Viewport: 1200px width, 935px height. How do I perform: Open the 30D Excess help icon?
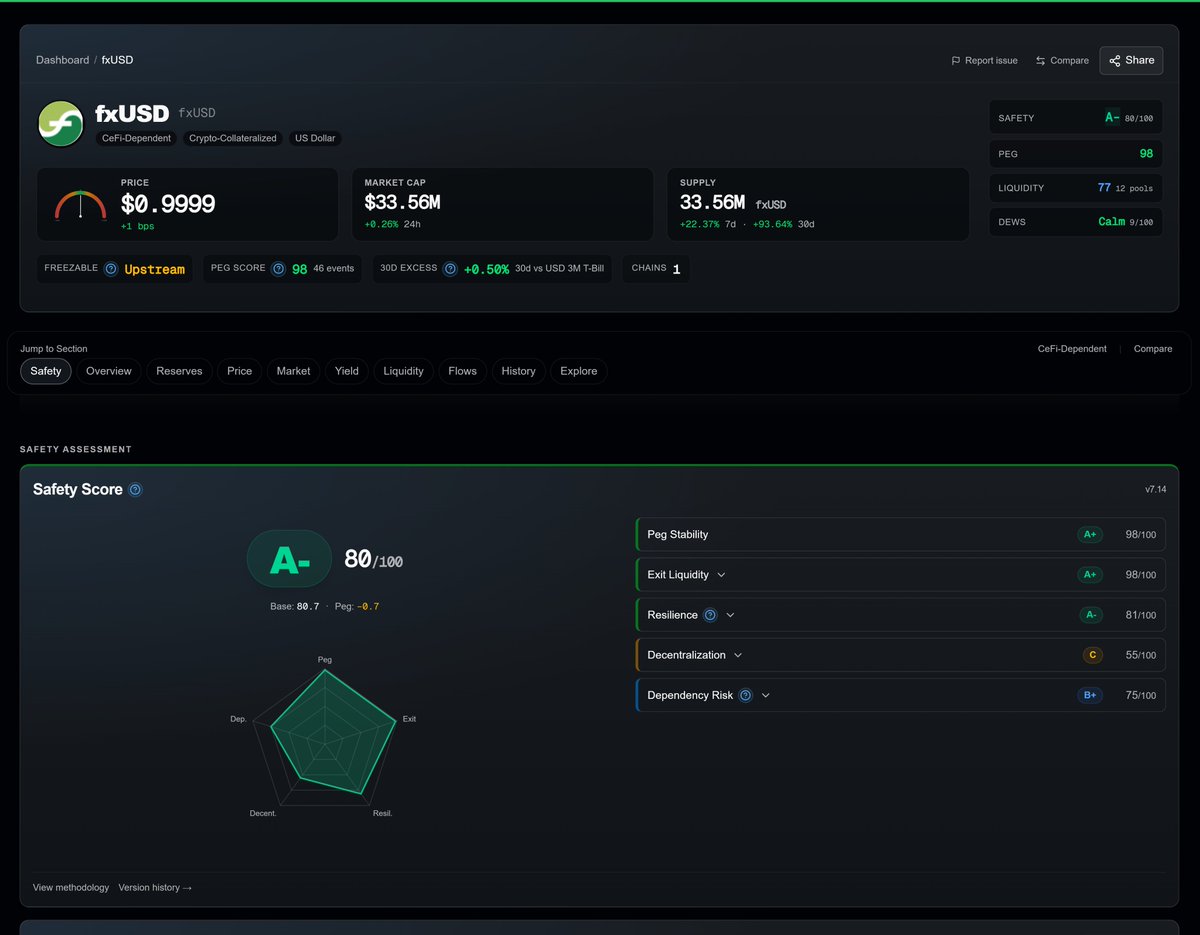[x=451, y=269]
